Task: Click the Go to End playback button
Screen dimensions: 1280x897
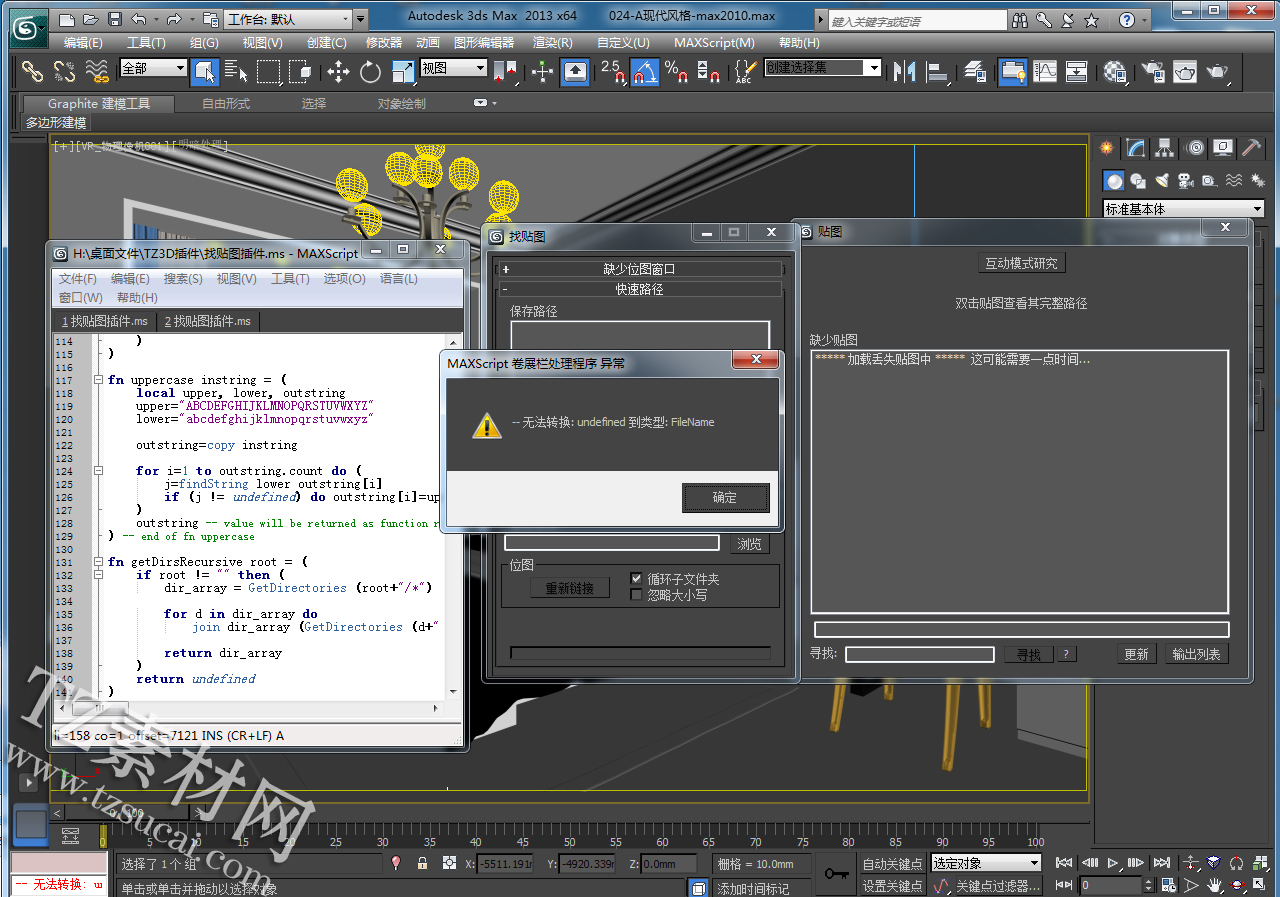Action: 1161,863
